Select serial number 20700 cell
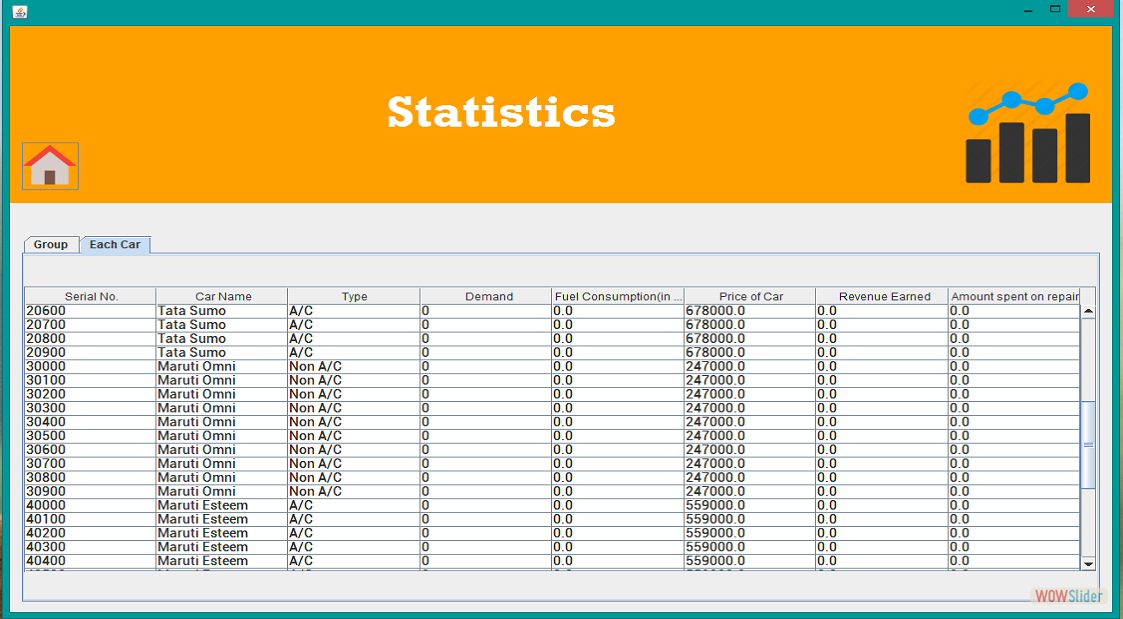This screenshot has height=619, width=1123. pyautogui.click(x=90, y=325)
